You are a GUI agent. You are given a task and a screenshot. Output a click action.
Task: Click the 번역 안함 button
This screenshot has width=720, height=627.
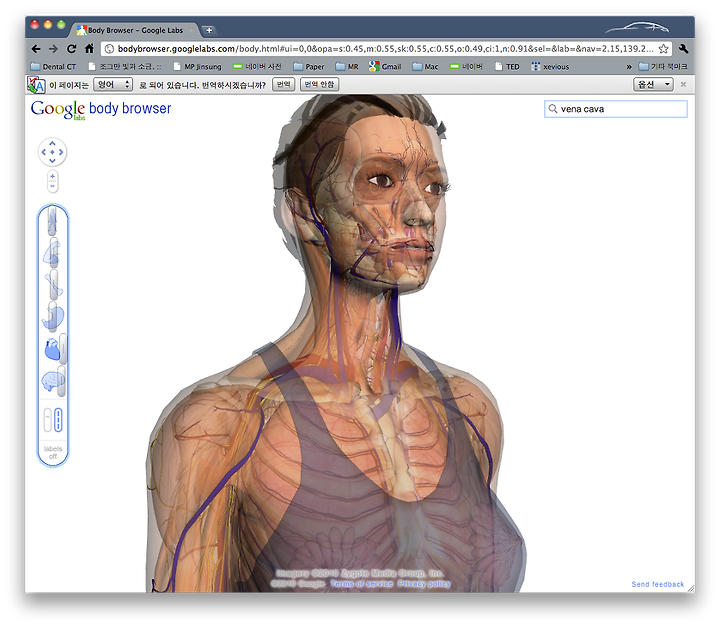click(319, 85)
